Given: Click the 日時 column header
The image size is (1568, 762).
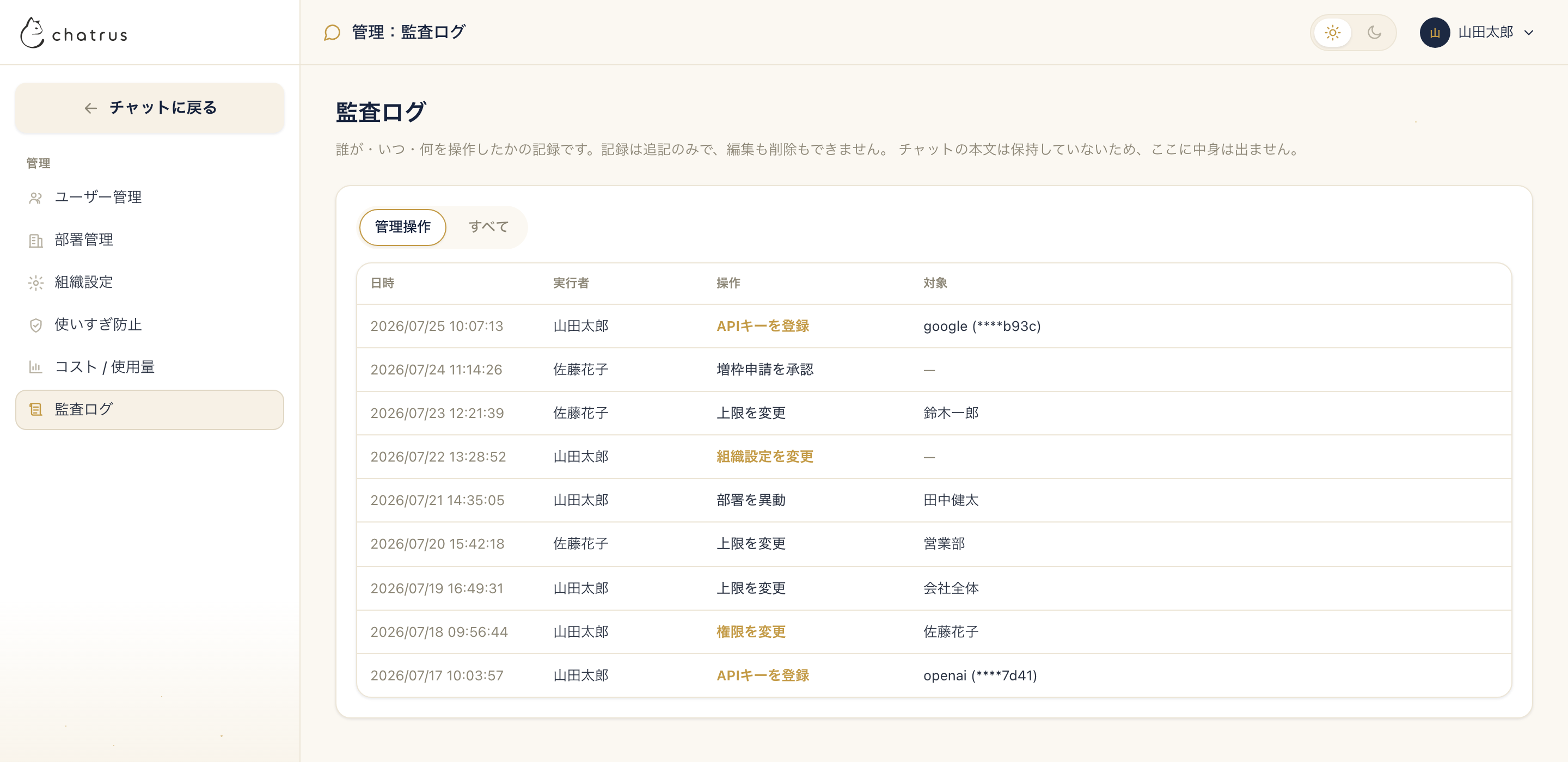Looking at the screenshot, I should click(x=382, y=283).
